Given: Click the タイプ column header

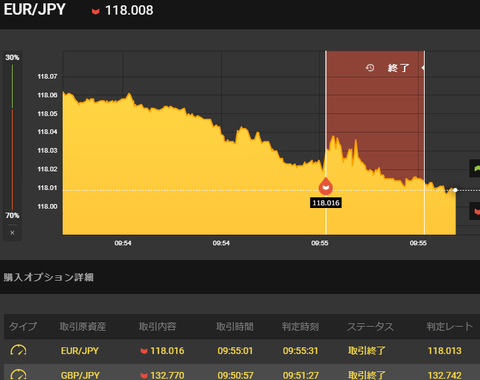Looking at the screenshot, I should (23, 326).
